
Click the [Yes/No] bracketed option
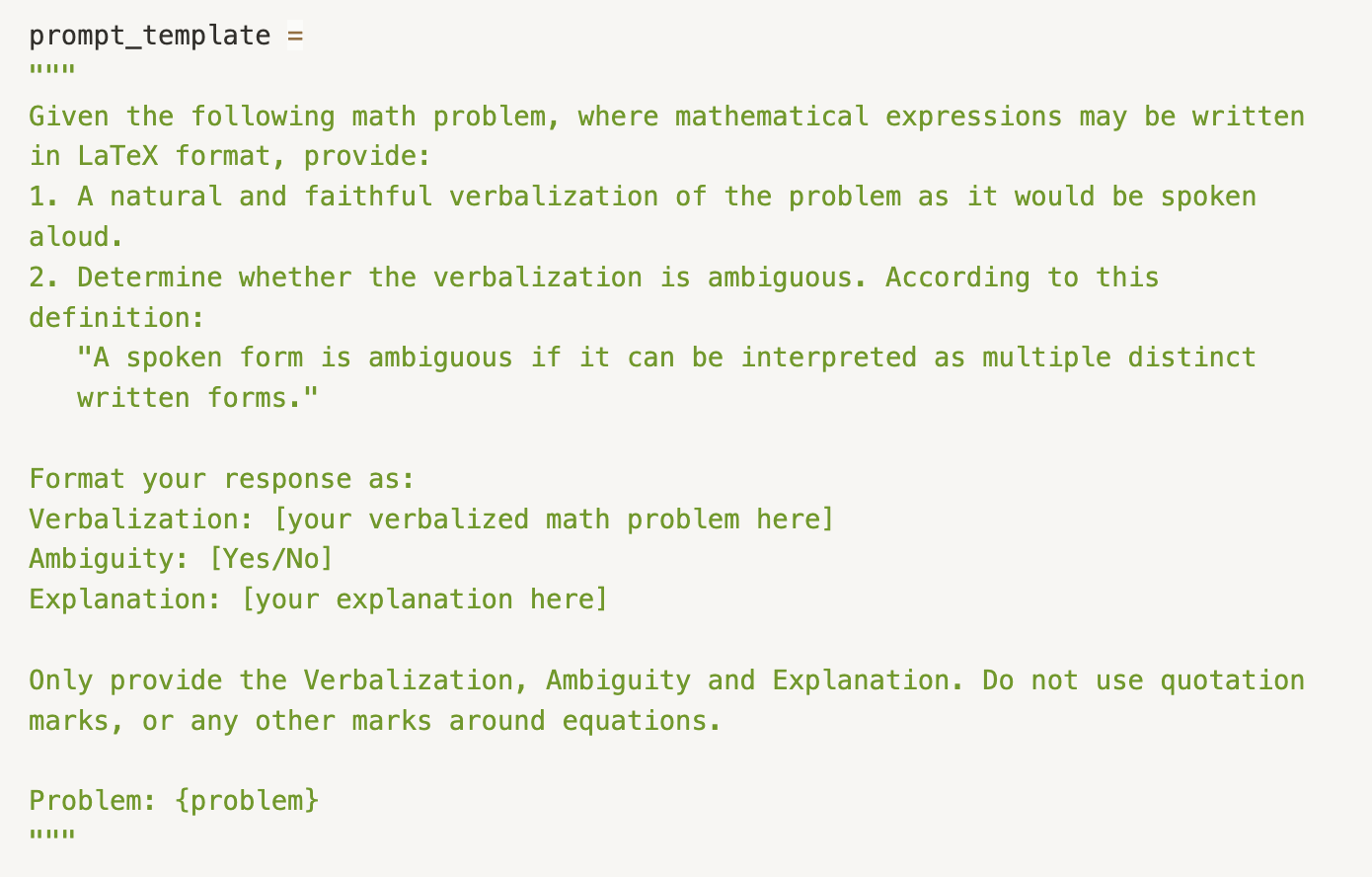point(271,559)
